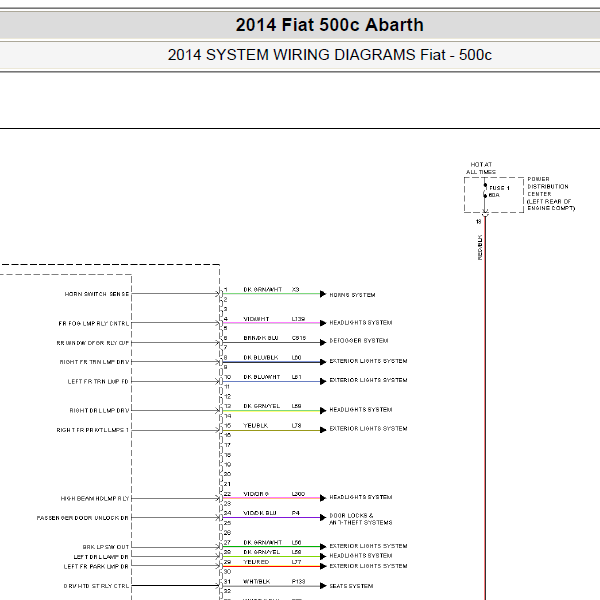Click 'EXTERIOR LIGHTS SYSTEM' on YEL/BLK wire
The height and width of the screenshot is (600, 600).
click(368, 429)
